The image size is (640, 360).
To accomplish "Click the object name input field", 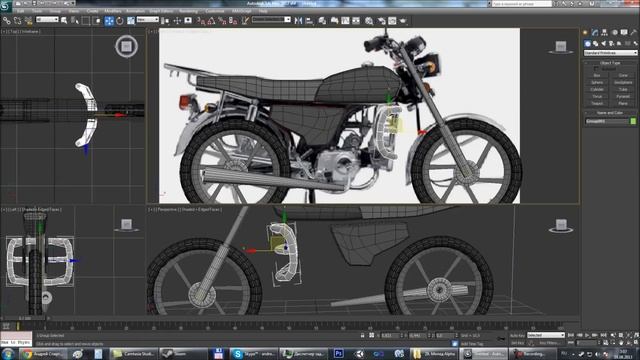I will coord(607,121).
